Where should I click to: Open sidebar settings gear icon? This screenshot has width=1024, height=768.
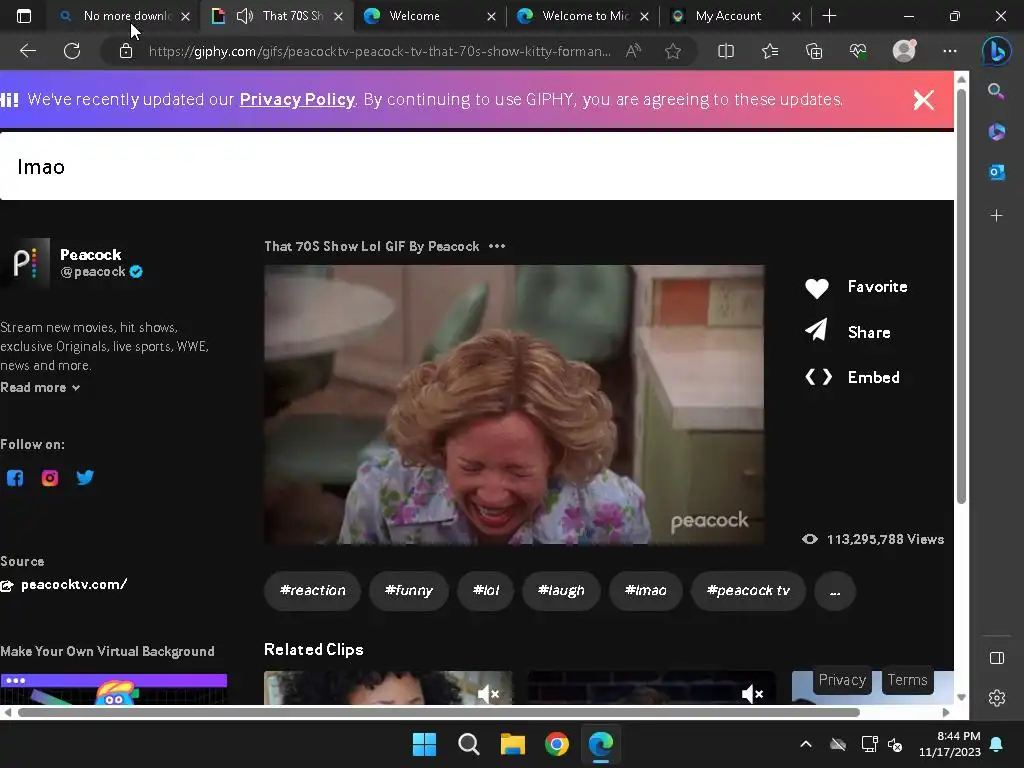click(x=997, y=698)
